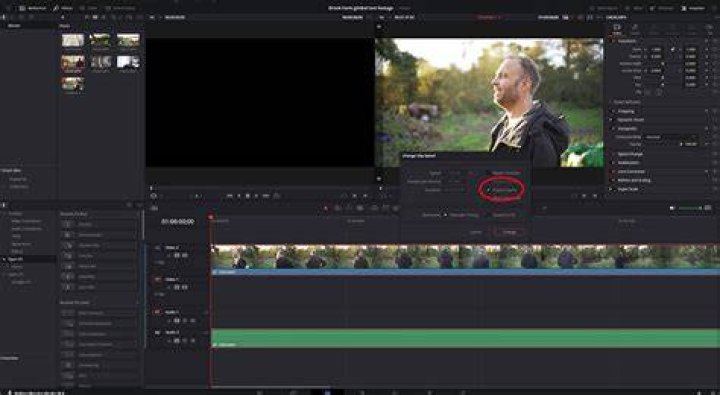Select the last media pool clip thumbnail

point(73,85)
